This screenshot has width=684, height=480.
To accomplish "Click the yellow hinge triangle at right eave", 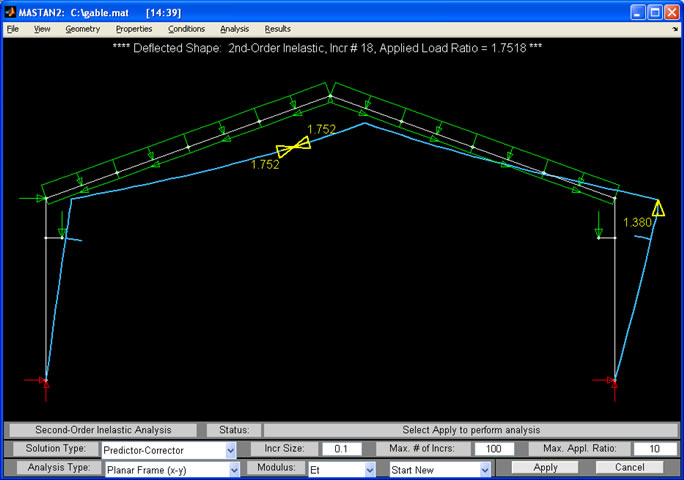I will click(658, 208).
